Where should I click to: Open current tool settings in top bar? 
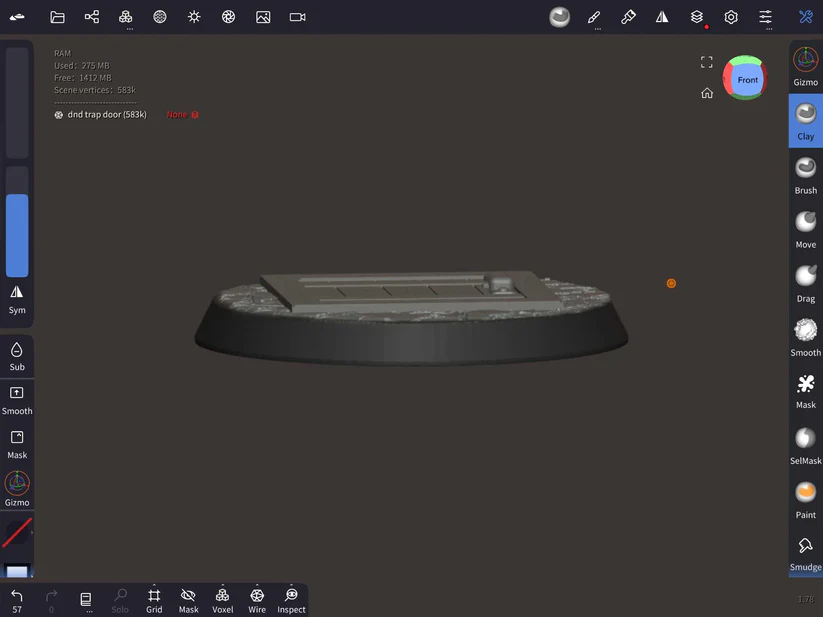pyautogui.click(x=560, y=17)
